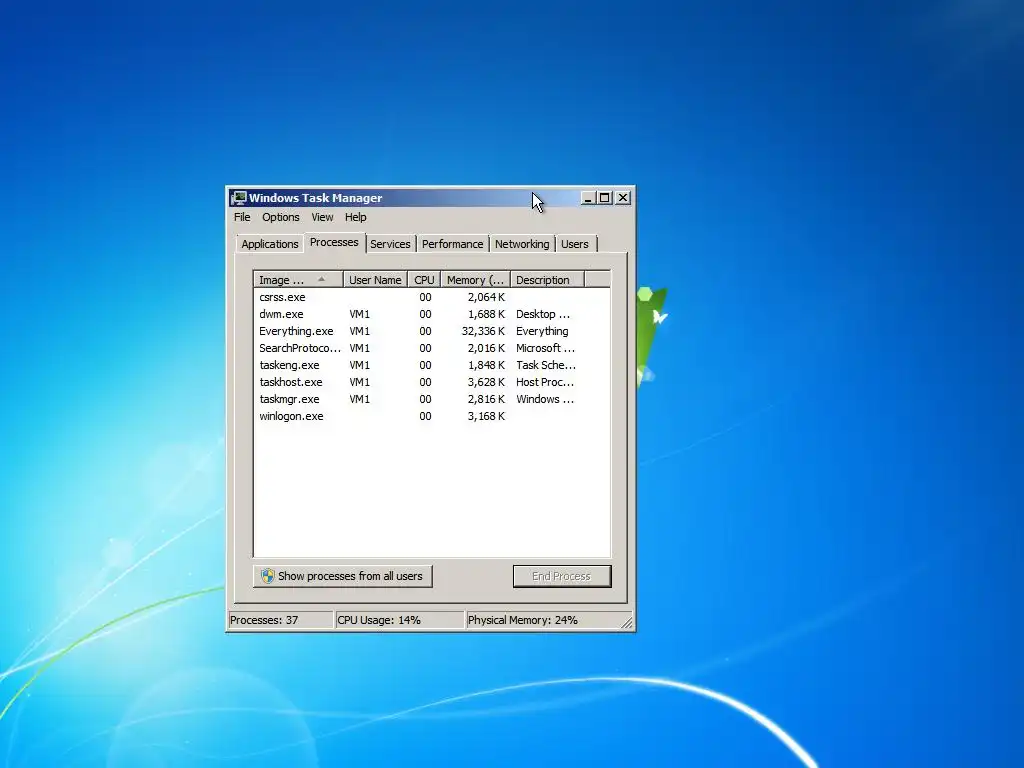Click the 'Microsoft ...' description cell
1024x768 pixels.
pos(545,348)
